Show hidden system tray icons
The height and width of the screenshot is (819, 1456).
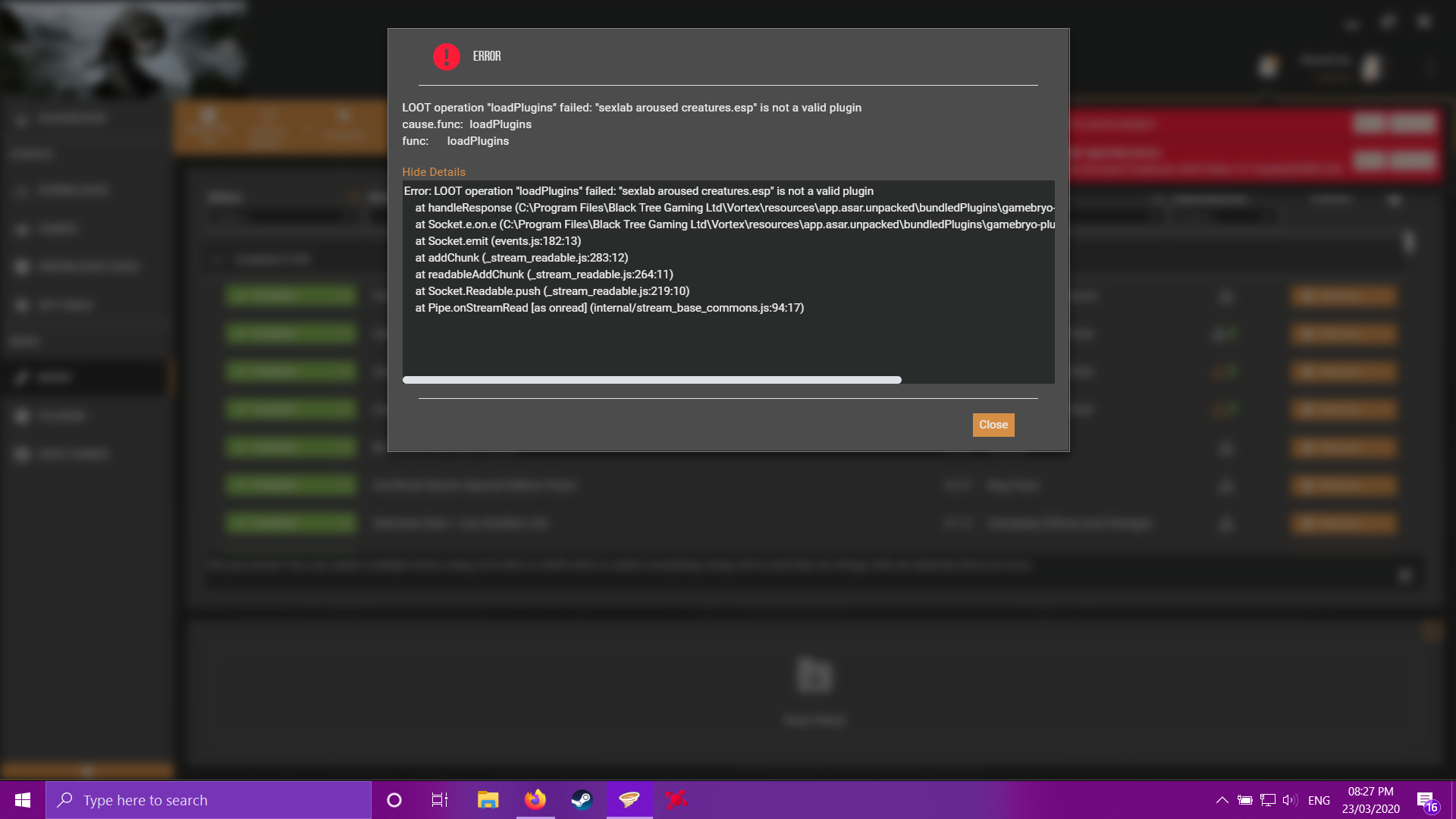pos(1222,800)
